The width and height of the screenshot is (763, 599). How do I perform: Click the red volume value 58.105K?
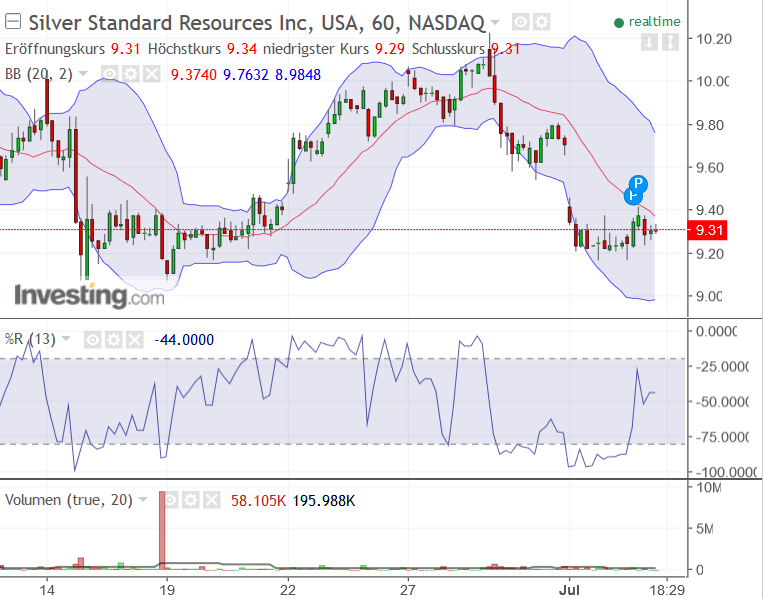tap(258, 501)
